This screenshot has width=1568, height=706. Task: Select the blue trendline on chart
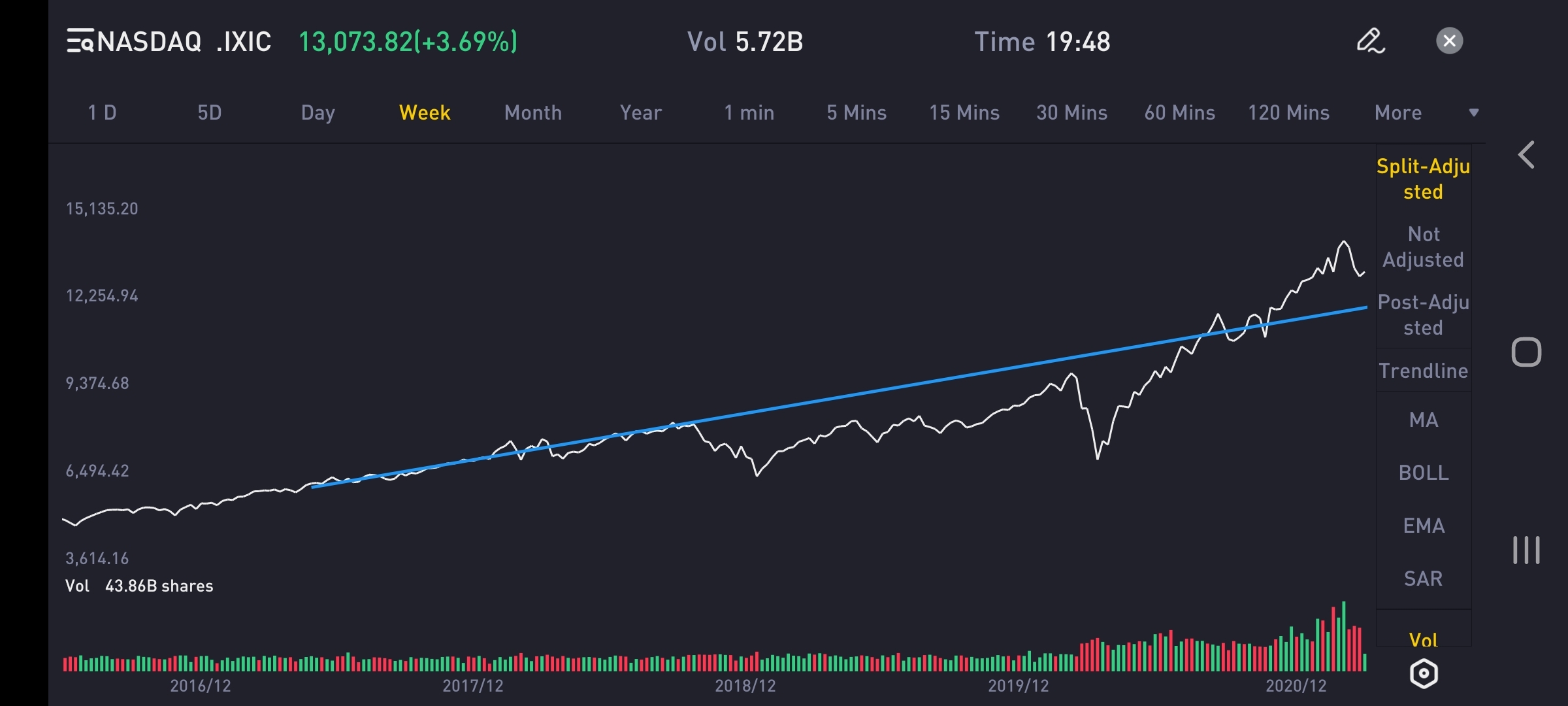pos(839,397)
